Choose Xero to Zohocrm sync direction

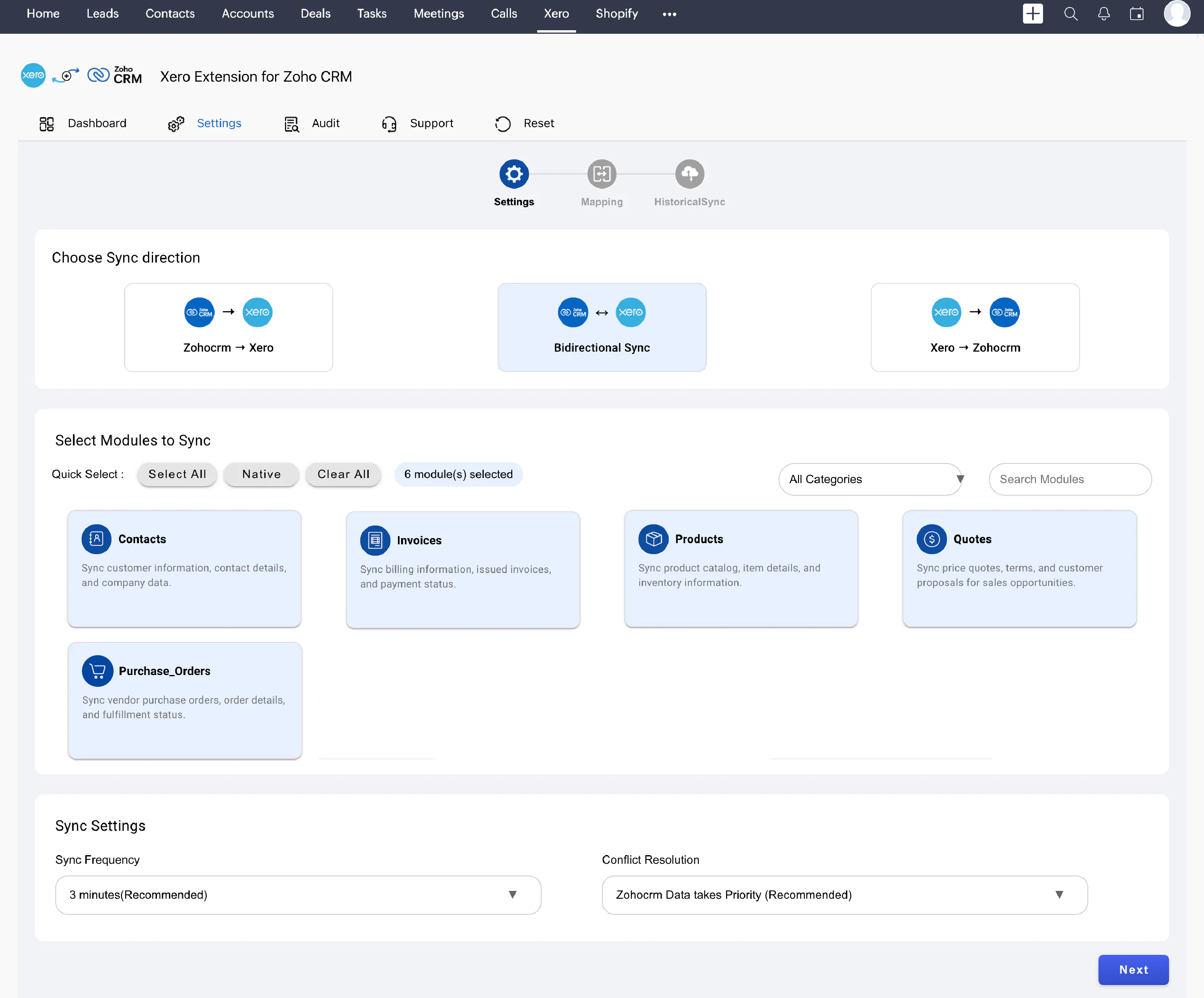coord(975,327)
